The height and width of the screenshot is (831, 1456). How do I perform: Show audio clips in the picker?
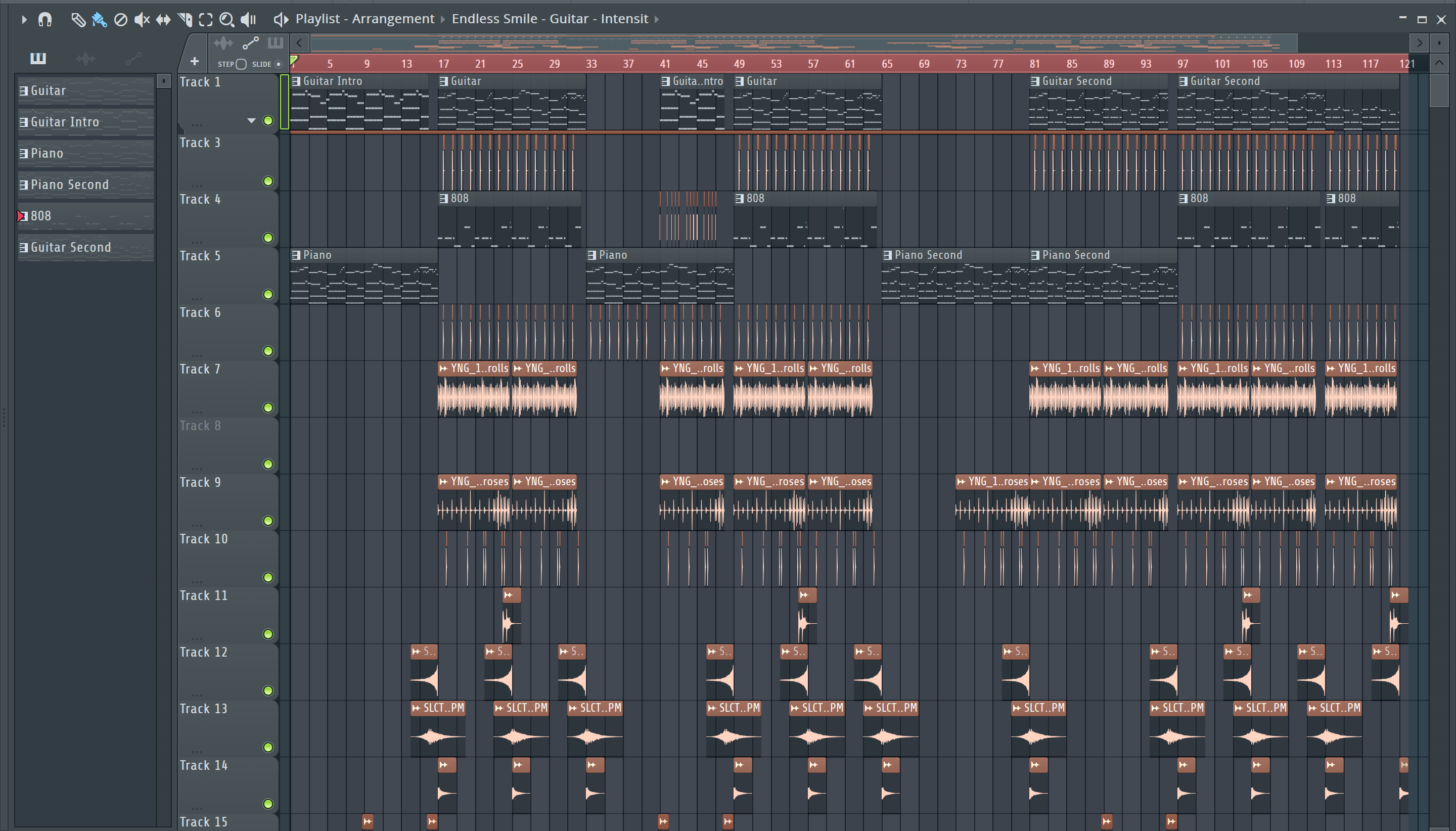pyautogui.click(x=85, y=58)
